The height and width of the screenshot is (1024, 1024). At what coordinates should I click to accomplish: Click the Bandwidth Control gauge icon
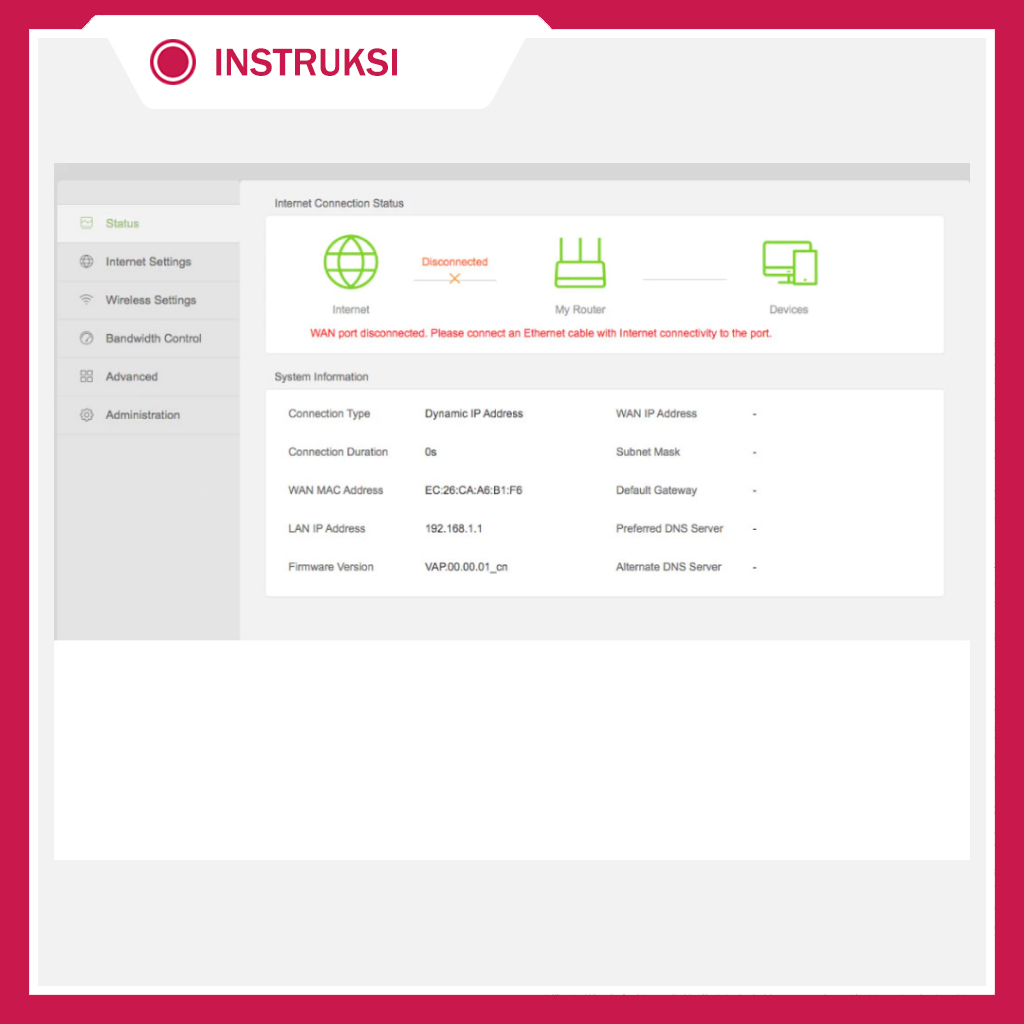[87, 339]
